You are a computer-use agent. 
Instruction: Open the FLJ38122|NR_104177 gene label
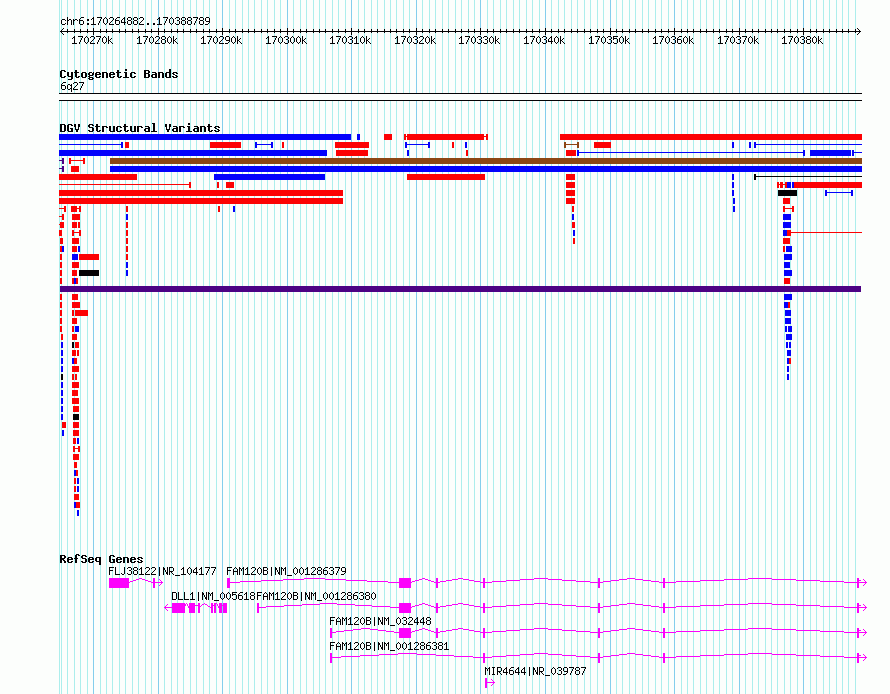click(x=162, y=571)
